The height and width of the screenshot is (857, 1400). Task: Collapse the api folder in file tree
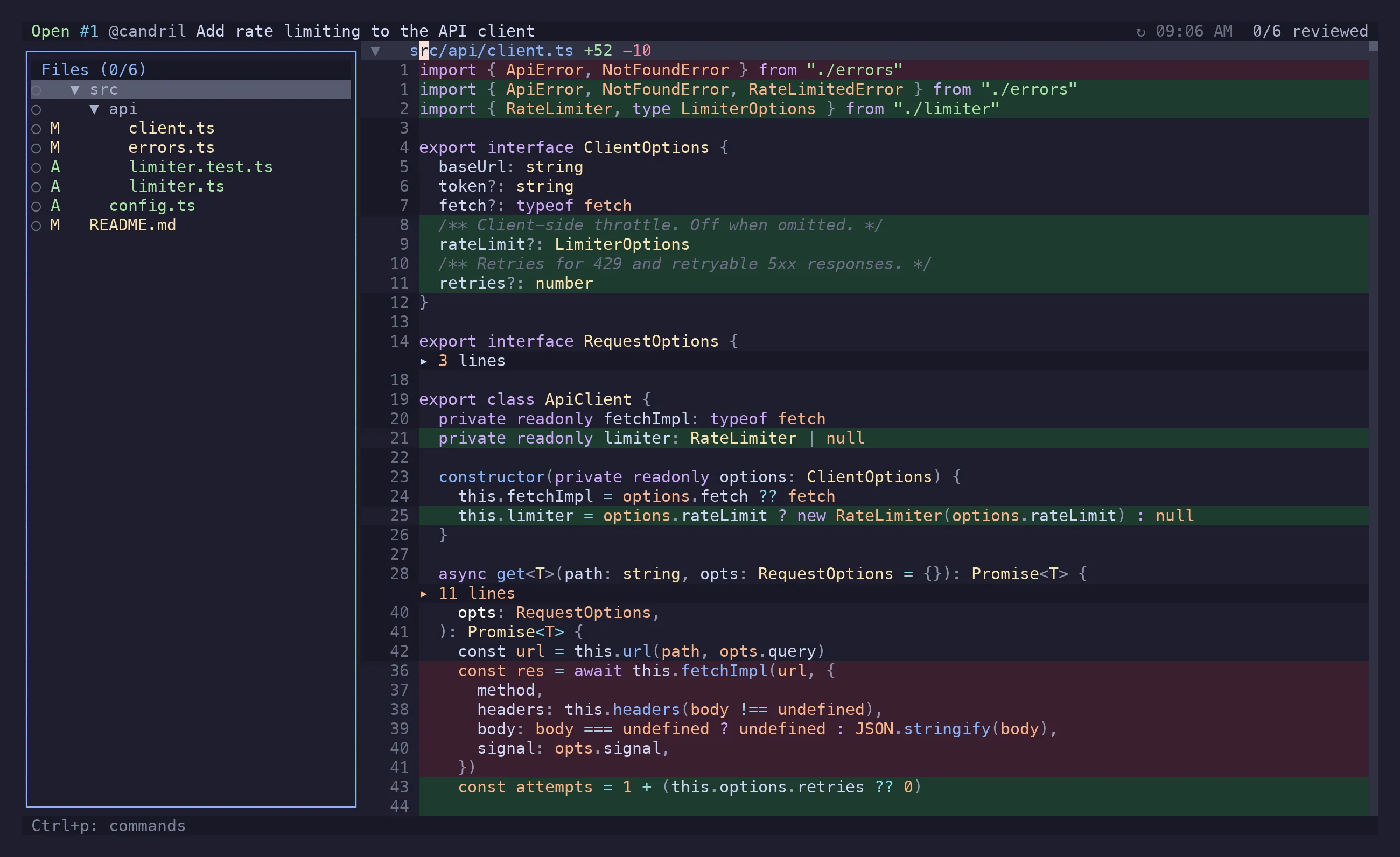click(x=94, y=109)
